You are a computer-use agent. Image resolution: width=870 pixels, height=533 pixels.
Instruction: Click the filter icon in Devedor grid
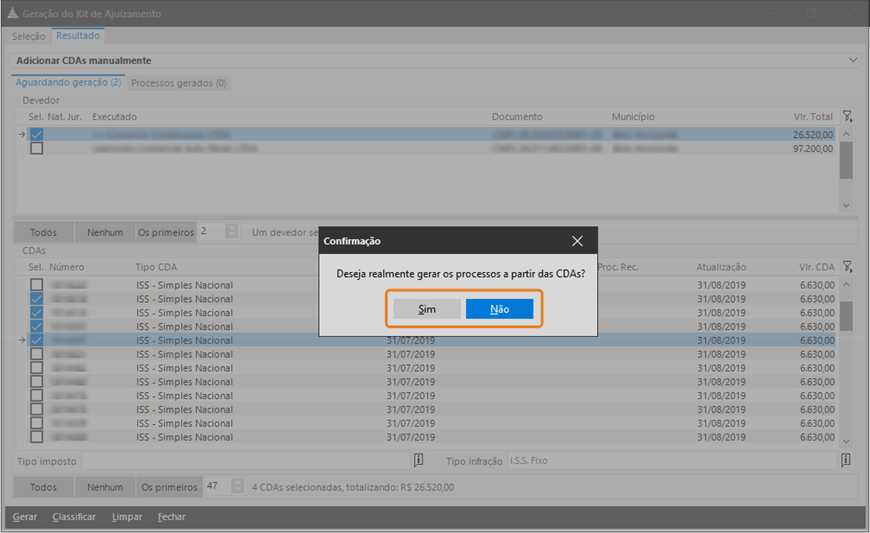pos(847,117)
